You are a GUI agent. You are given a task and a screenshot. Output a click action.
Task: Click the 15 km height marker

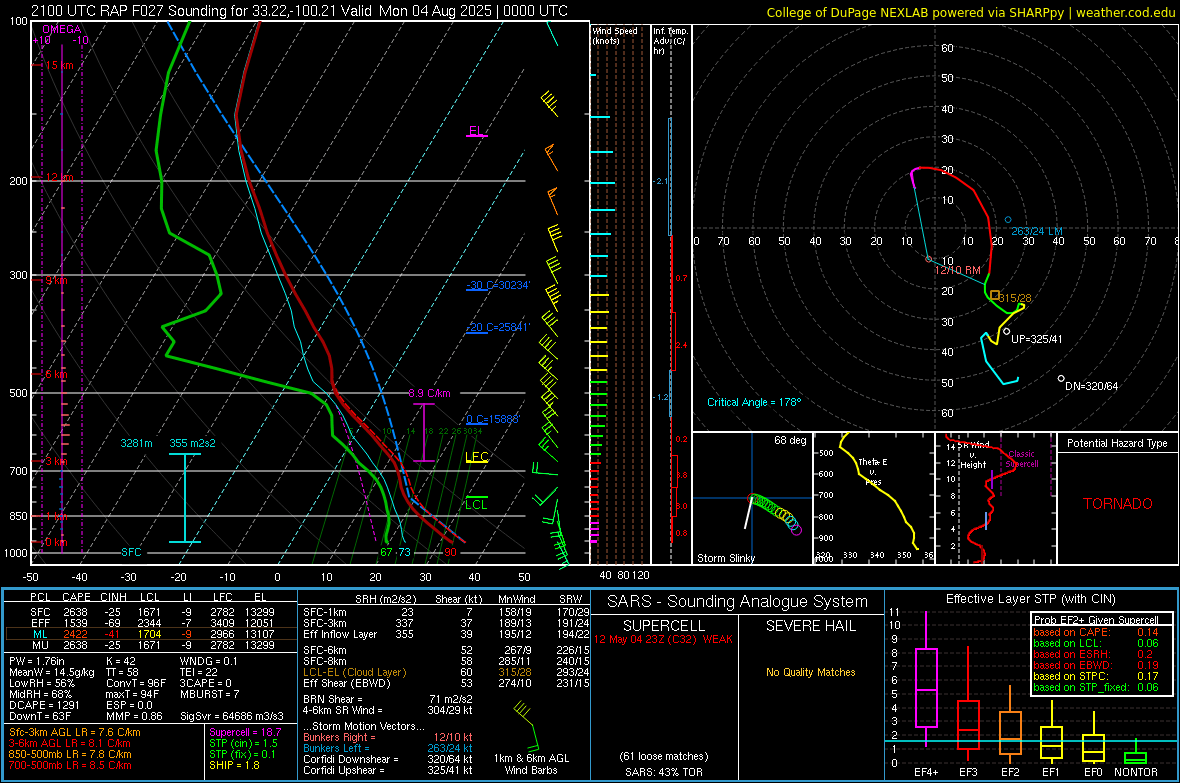coord(60,66)
